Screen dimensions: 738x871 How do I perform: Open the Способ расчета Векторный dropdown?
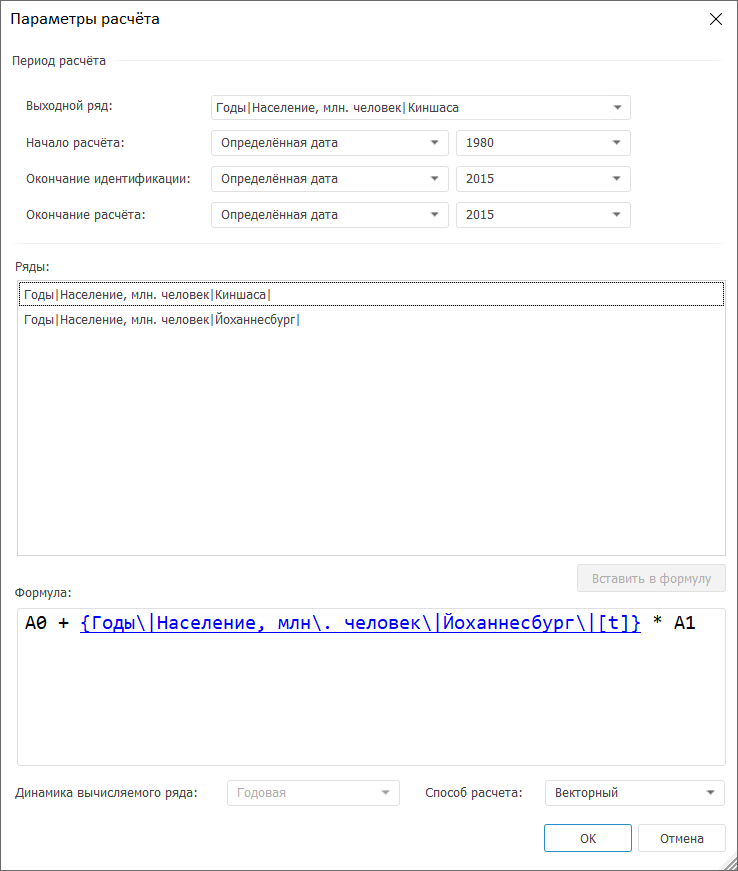[x=635, y=793]
